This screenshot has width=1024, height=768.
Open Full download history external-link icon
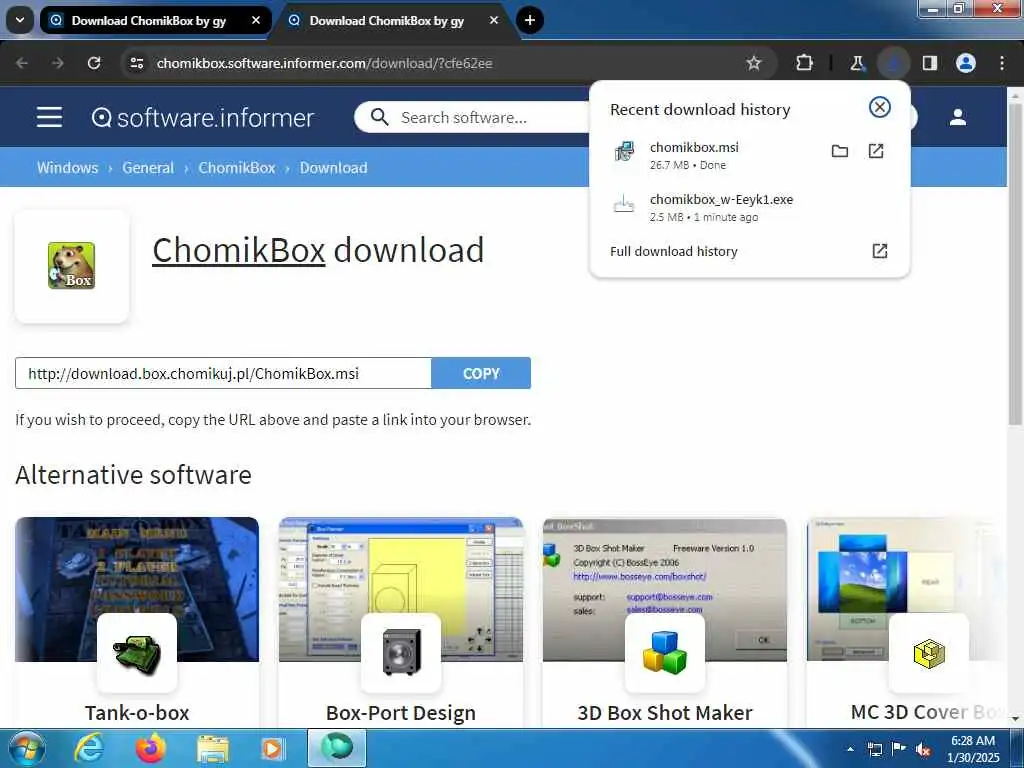(880, 251)
